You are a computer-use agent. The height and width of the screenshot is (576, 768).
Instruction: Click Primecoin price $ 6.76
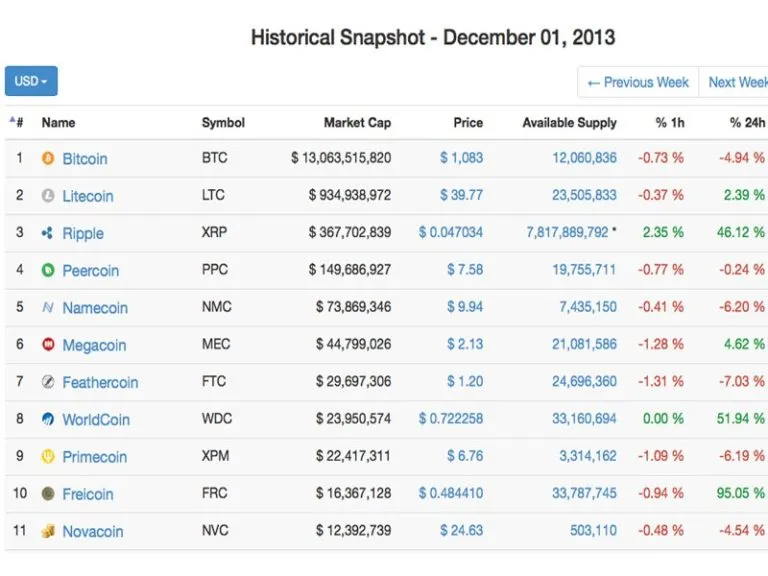click(x=465, y=456)
